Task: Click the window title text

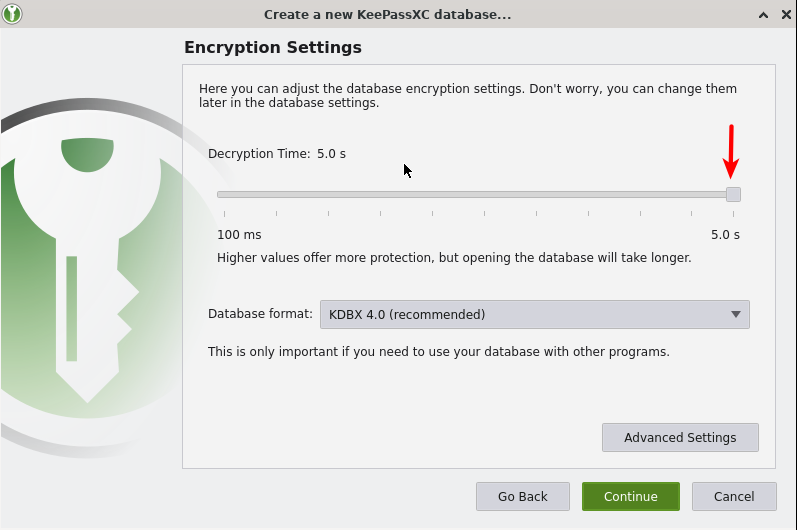Action: tap(387, 15)
